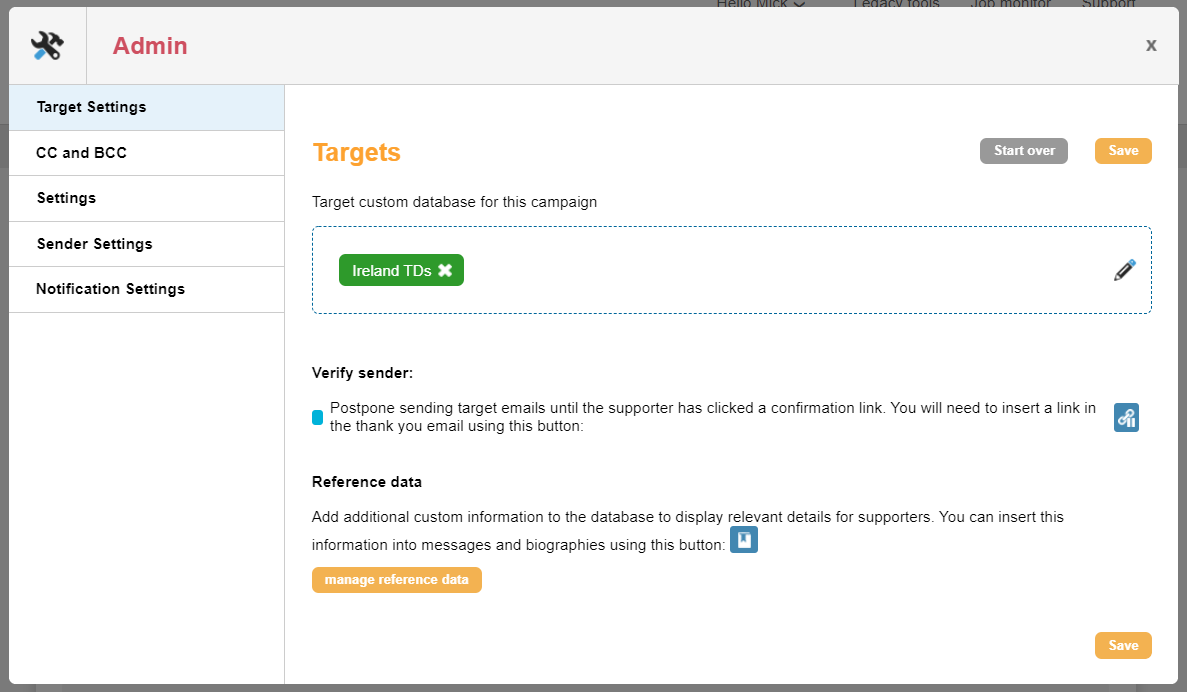The height and width of the screenshot is (692, 1187).
Task: Open the Support page
Action: click(1108, 5)
